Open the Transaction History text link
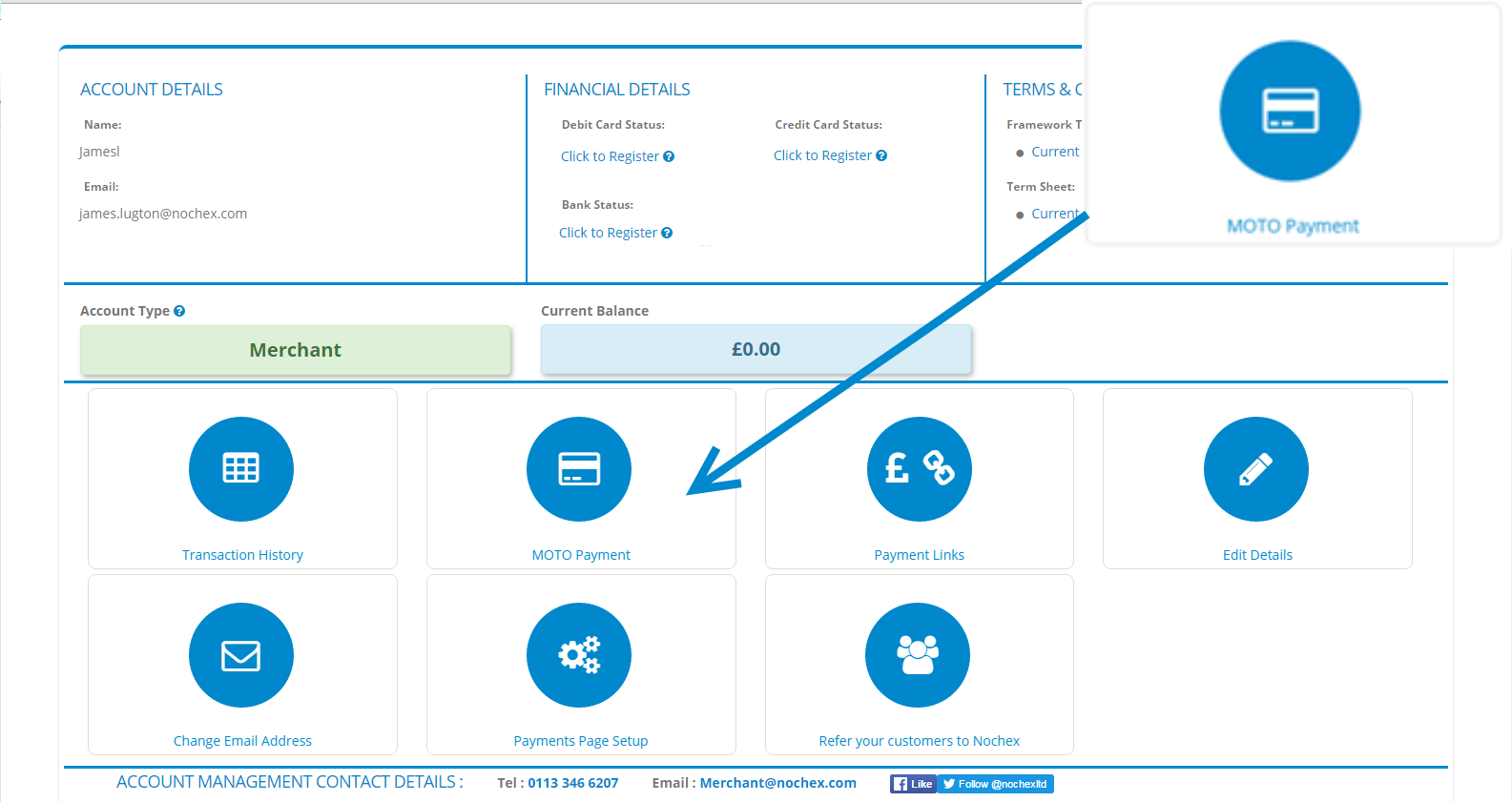The width and height of the screenshot is (1512, 802). coord(242,555)
